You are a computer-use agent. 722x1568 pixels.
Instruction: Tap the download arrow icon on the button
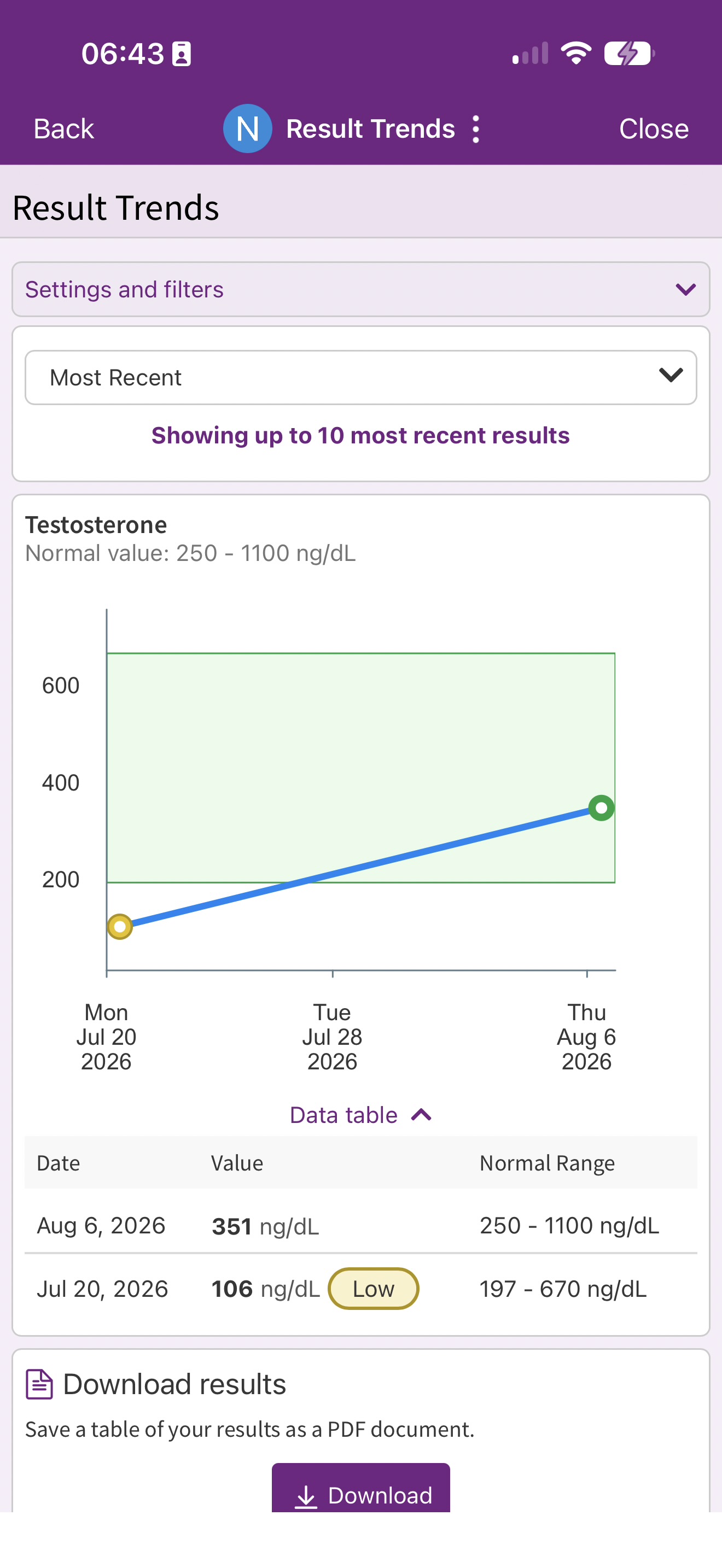[306, 1497]
